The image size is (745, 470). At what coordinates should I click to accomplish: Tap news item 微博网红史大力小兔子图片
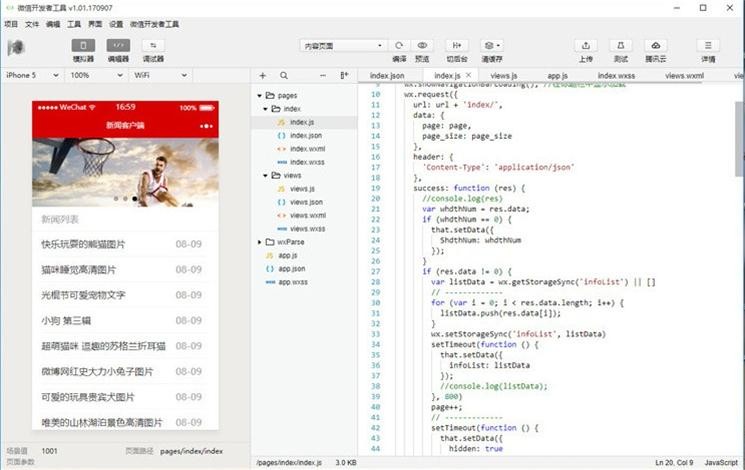coord(125,371)
